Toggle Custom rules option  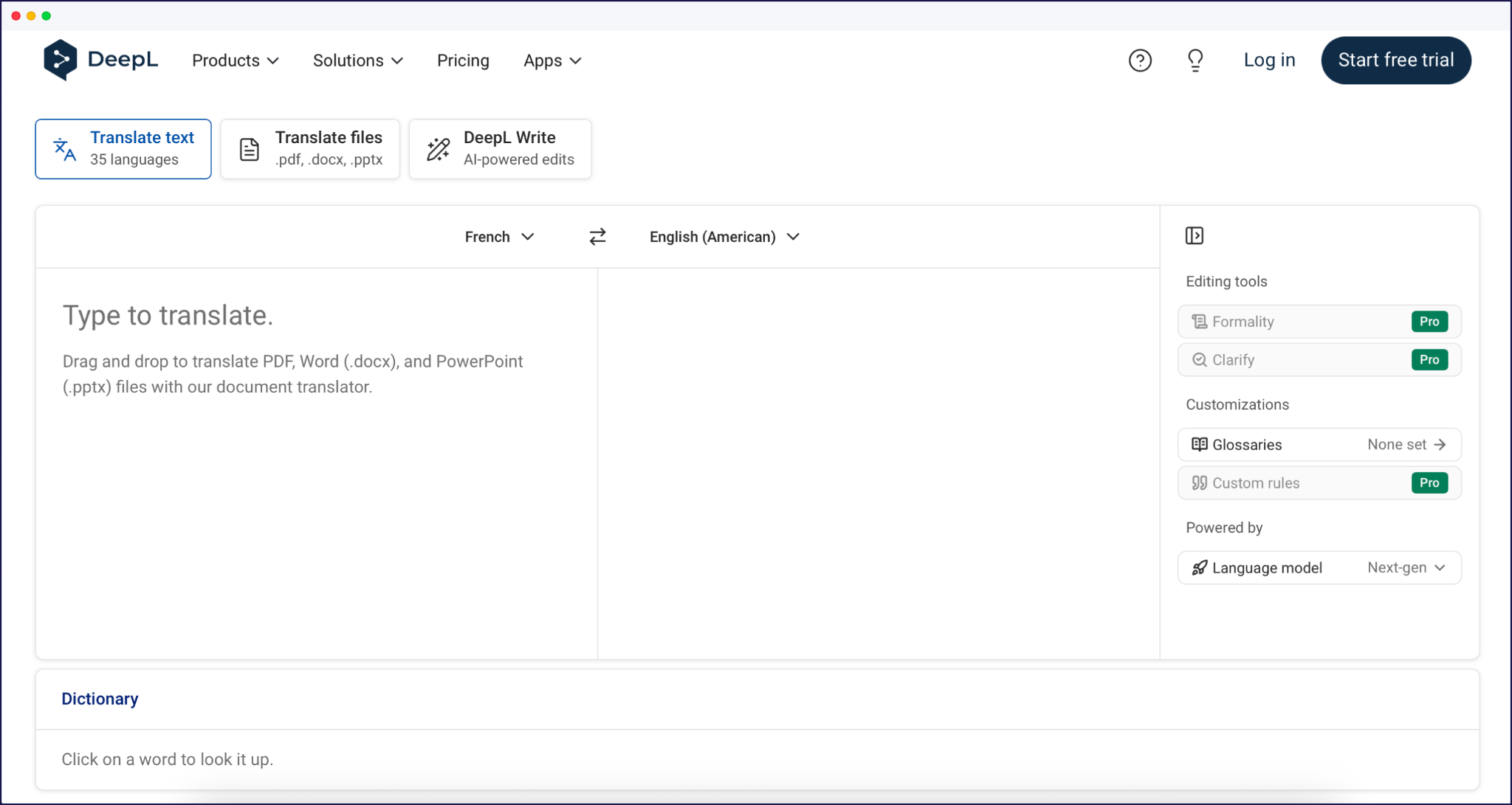[x=1319, y=483]
